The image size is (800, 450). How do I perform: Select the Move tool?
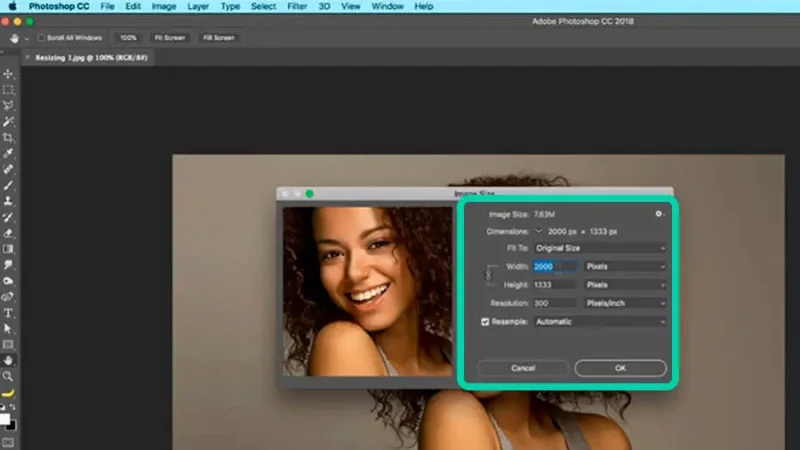[x=8, y=74]
